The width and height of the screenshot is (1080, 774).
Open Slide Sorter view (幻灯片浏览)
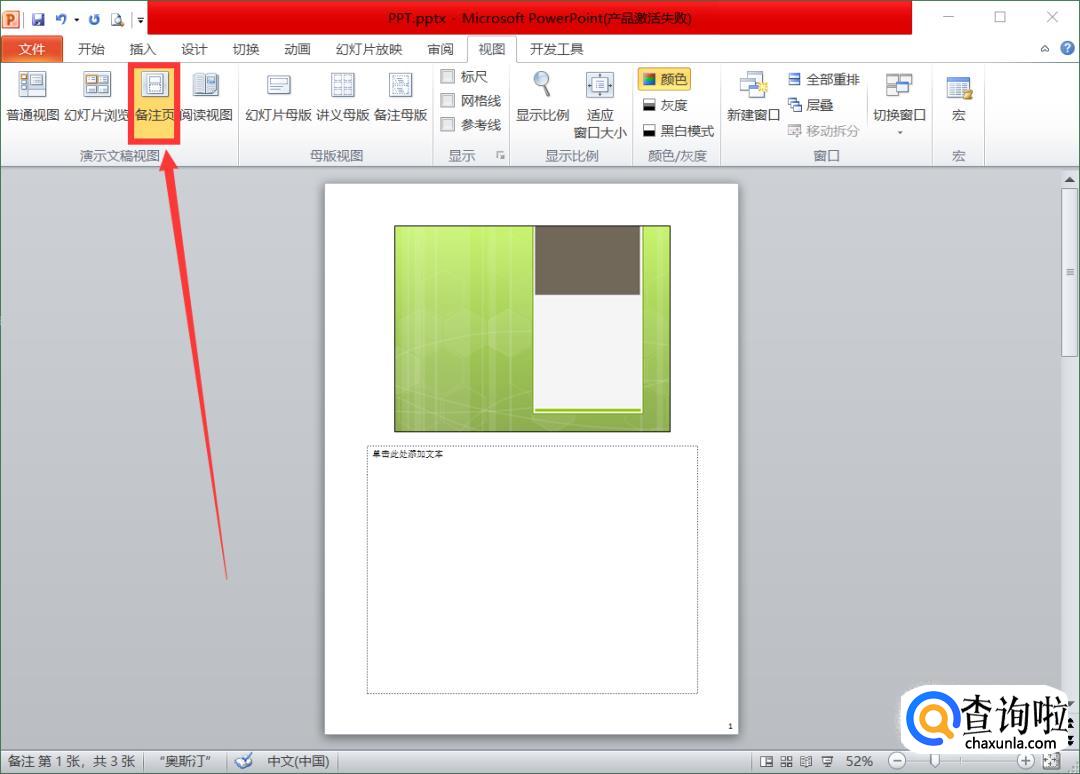(x=96, y=97)
